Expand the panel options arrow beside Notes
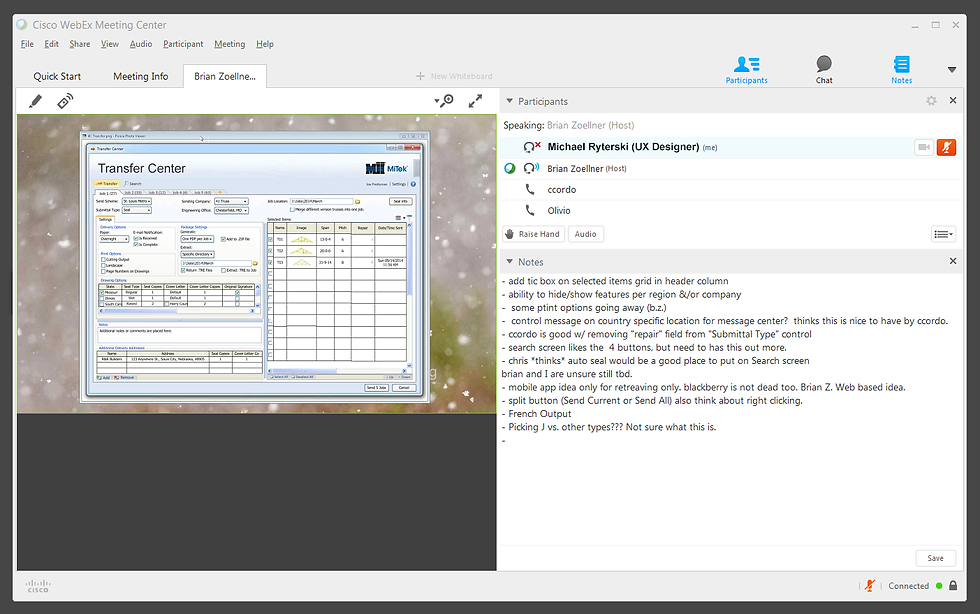Screen dimensions: 980x614 click(951, 69)
